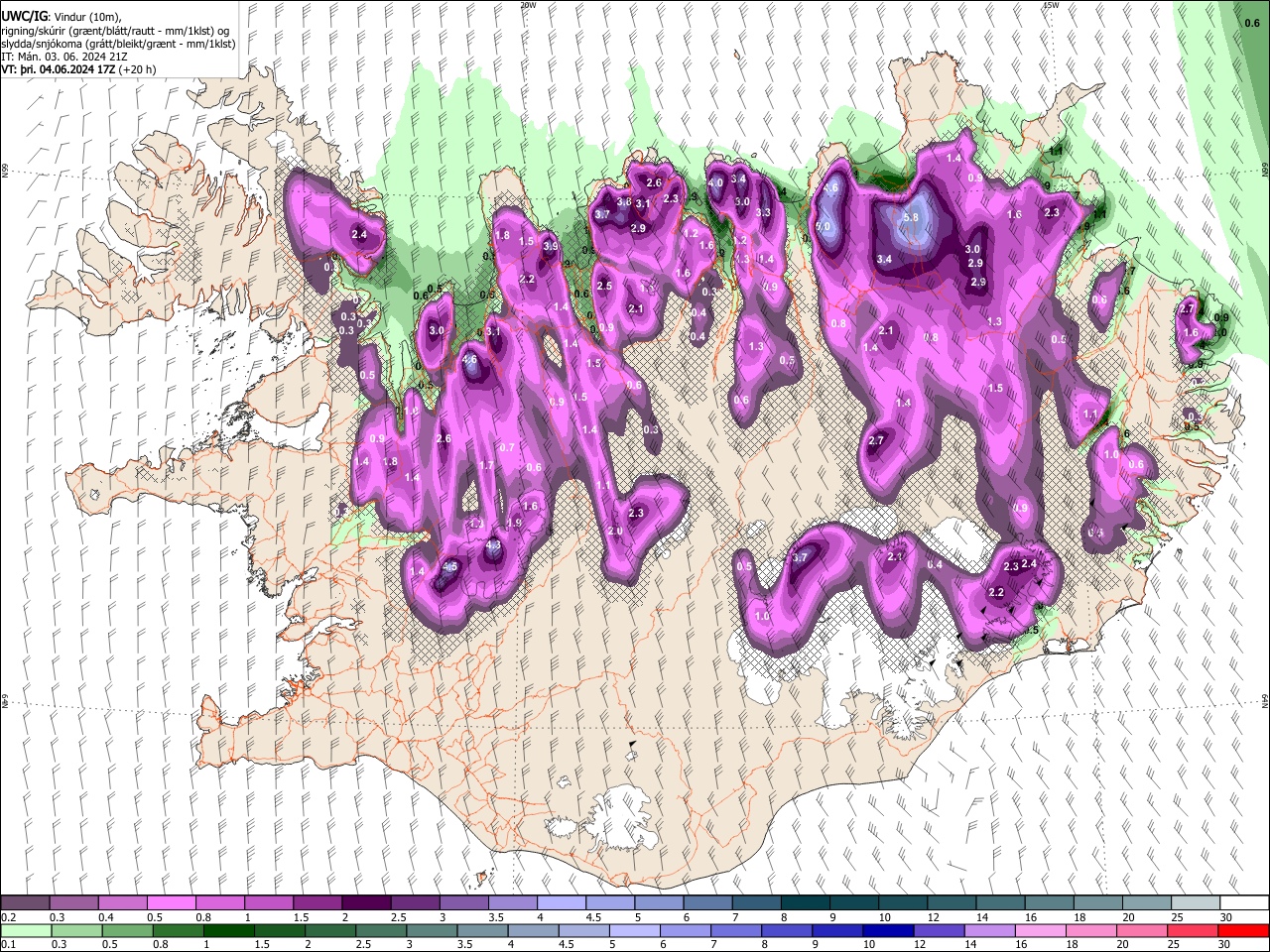This screenshot has width=1270, height=952.
Task: Click the '15W' longitude label at top edge
Action: click(x=1051, y=5)
